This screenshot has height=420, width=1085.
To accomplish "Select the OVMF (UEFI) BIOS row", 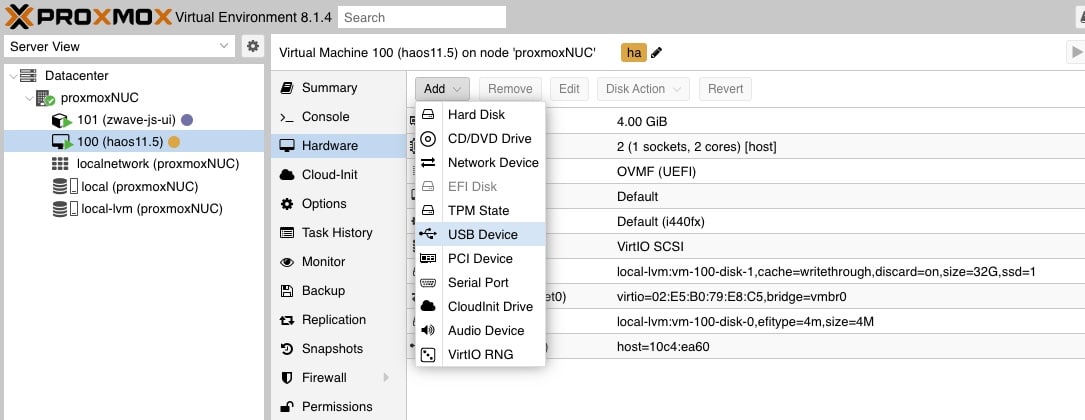I will coord(746,172).
